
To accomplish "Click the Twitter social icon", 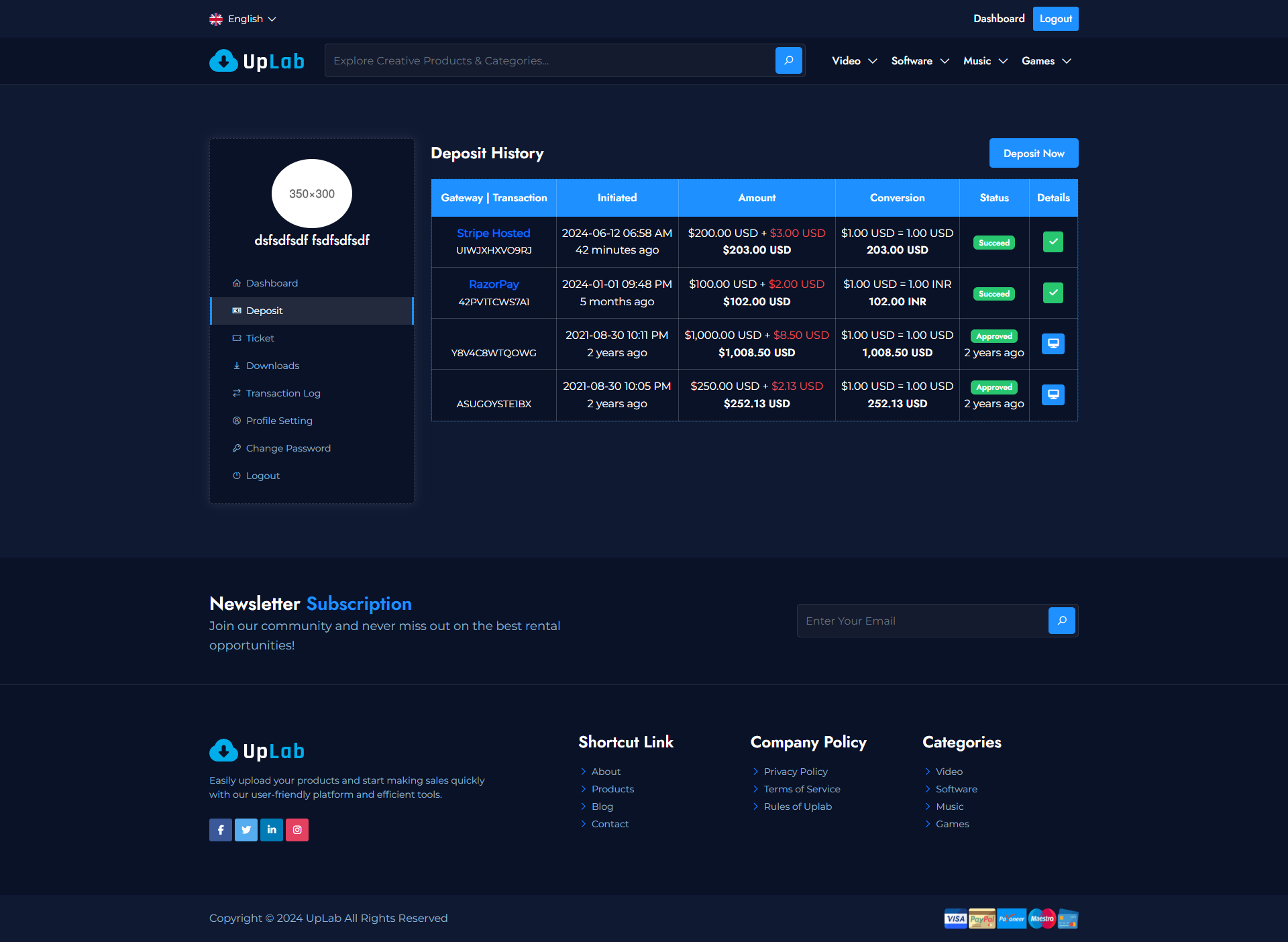I will [246, 830].
